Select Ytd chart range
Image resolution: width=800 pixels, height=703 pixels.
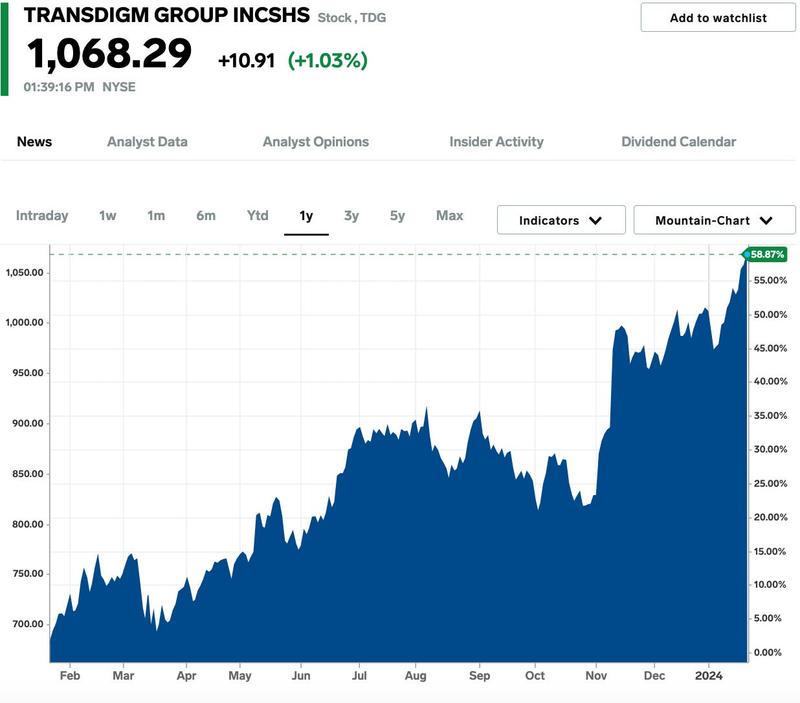pyautogui.click(x=258, y=216)
